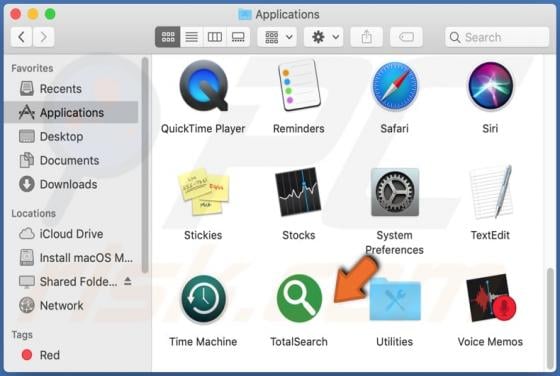Open iCloud Drive in the sidebar

click(x=71, y=234)
